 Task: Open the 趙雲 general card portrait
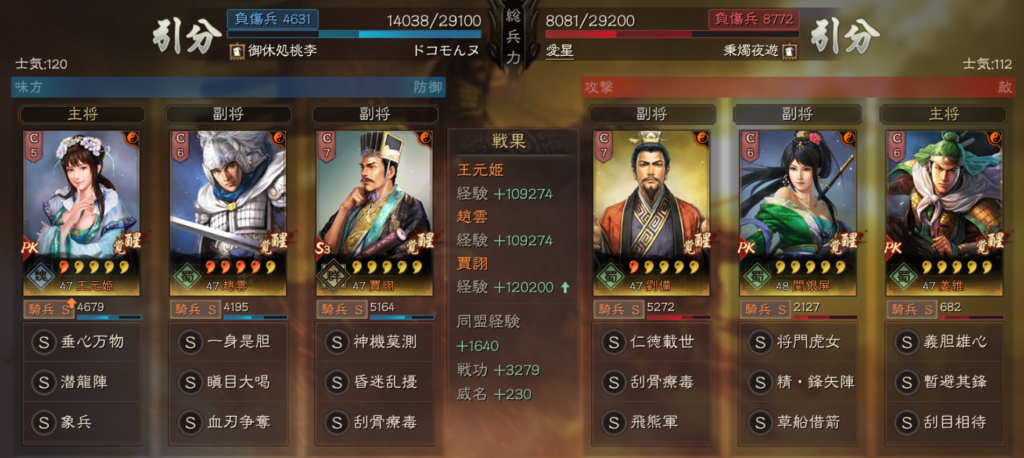pos(228,212)
